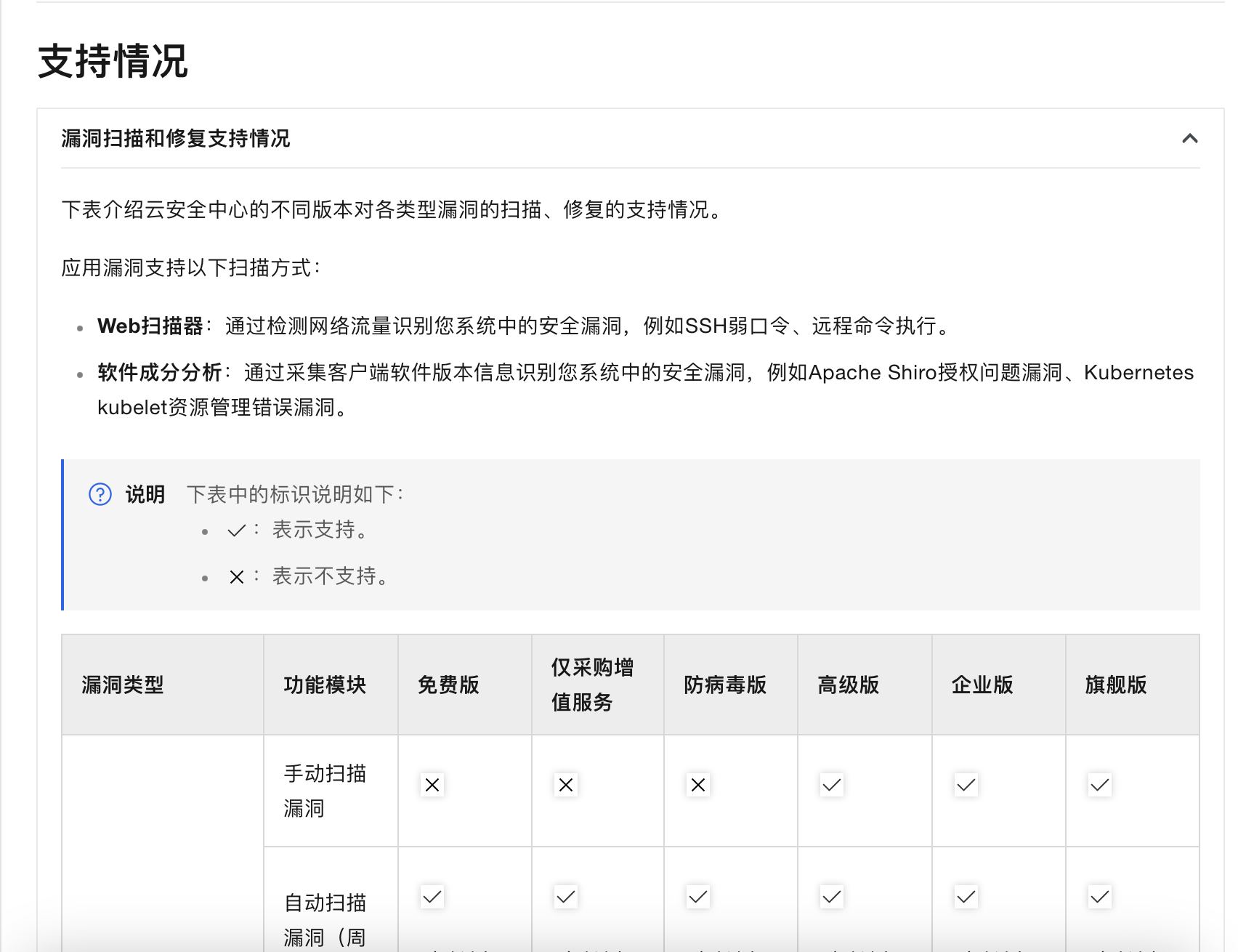Image resolution: width=1238 pixels, height=952 pixels.
Task: Click the checkmark for 自动扫描漏洞 under 免费版
Action: (x=432, y=897)
